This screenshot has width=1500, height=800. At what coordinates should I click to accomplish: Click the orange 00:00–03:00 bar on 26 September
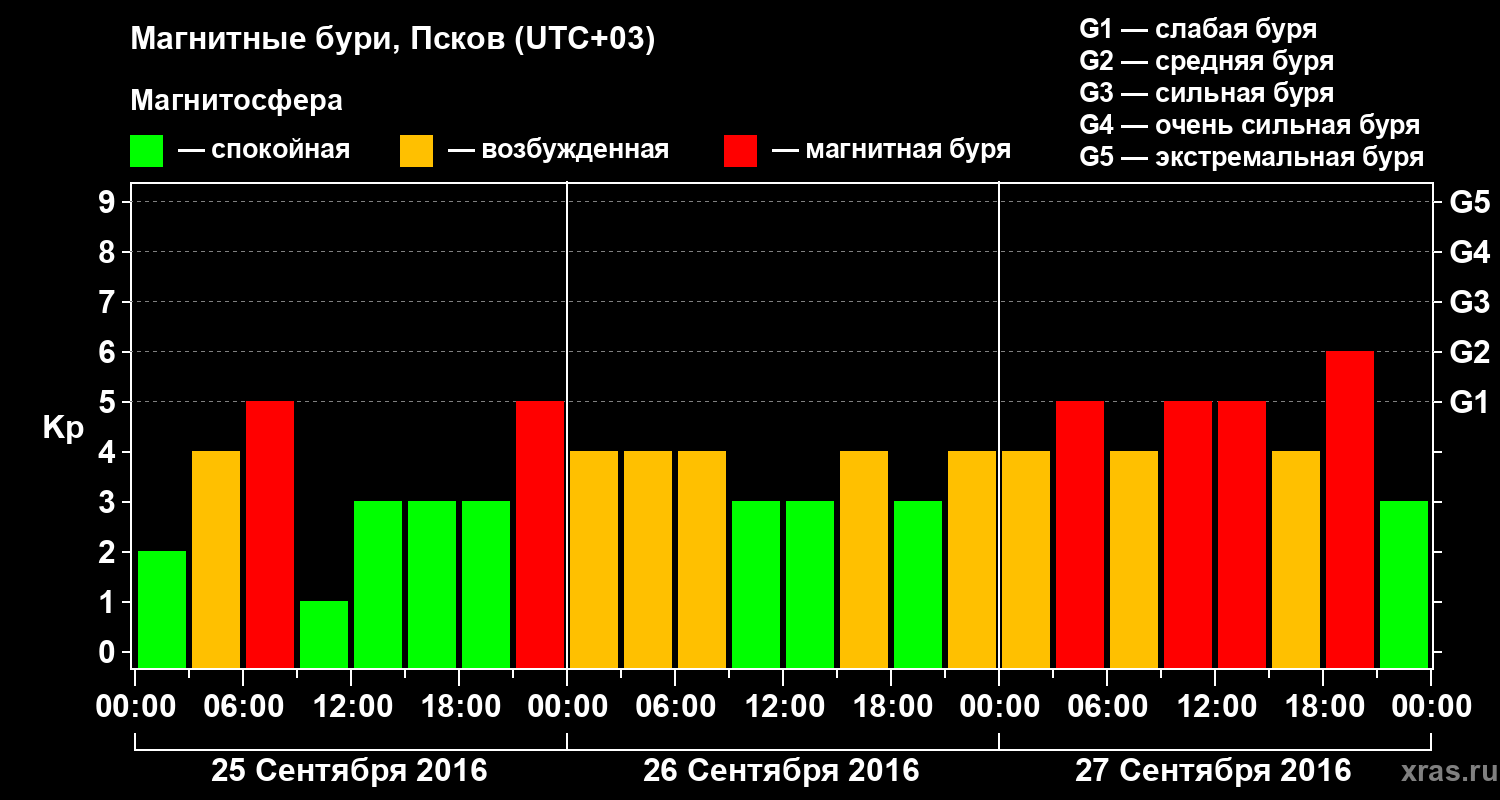(594, 559)
